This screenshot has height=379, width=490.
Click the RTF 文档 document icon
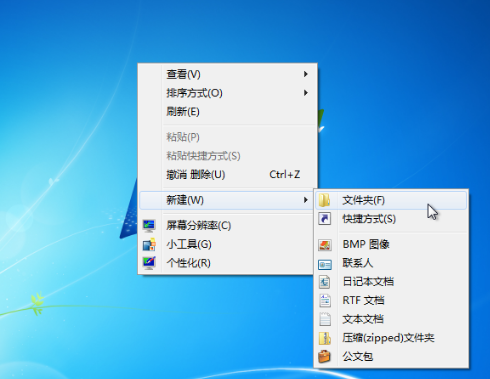tap(325, 301)
